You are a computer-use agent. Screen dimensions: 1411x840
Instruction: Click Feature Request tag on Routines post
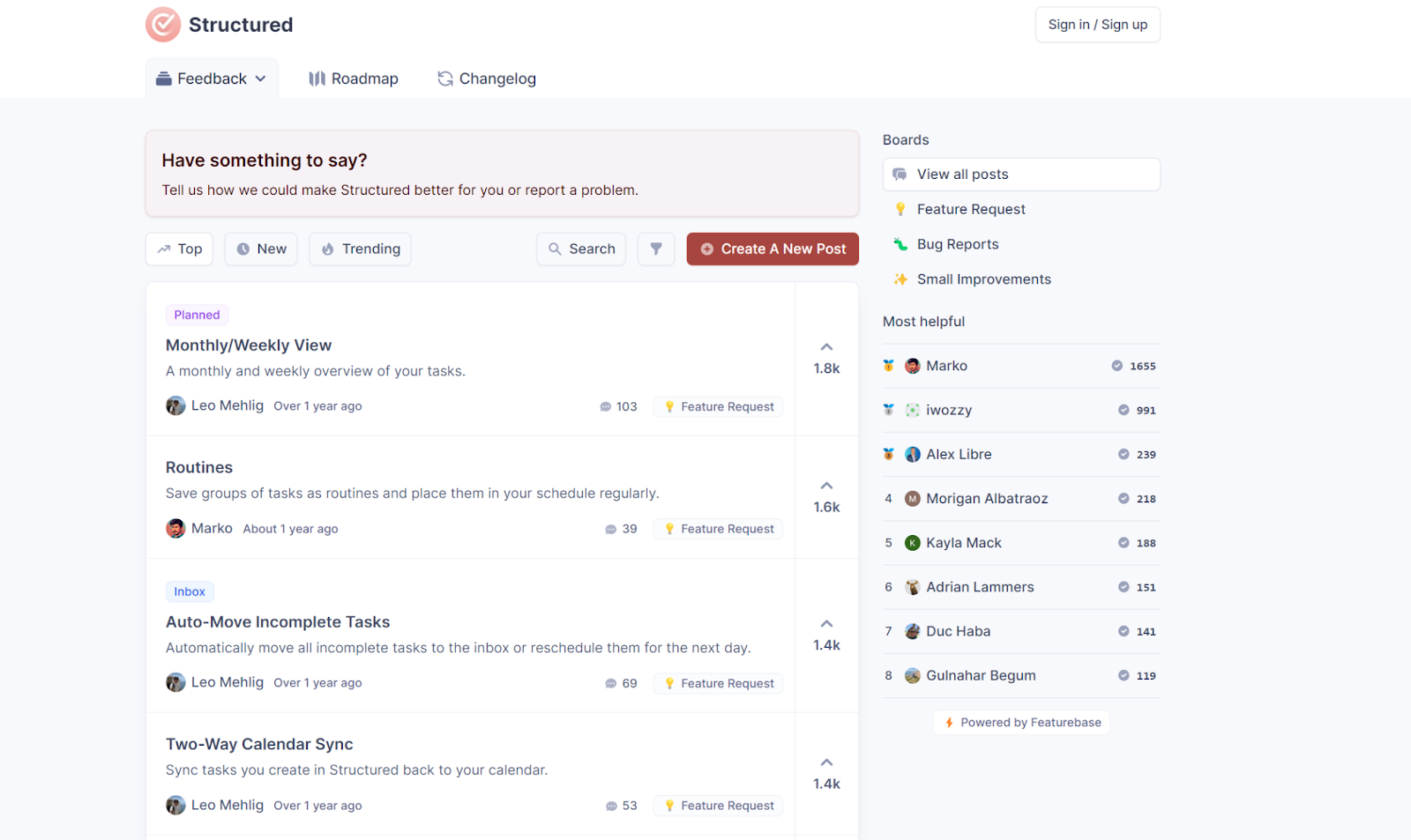click(x=718, y=529)
